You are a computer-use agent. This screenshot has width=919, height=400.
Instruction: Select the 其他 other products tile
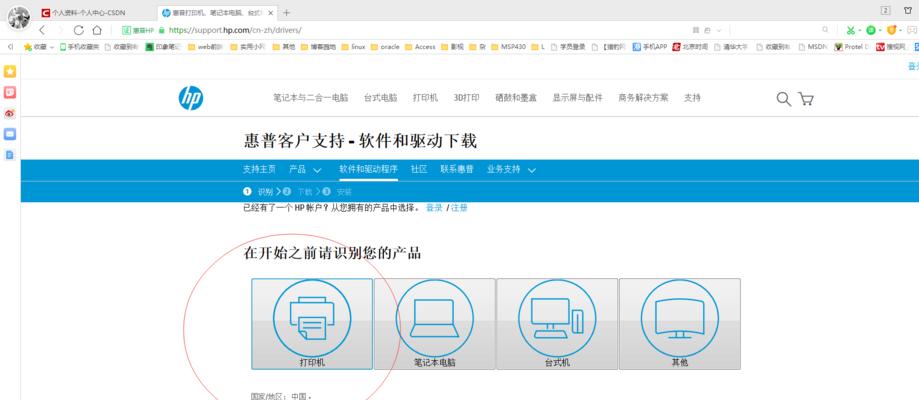click(x=680, y=324)
